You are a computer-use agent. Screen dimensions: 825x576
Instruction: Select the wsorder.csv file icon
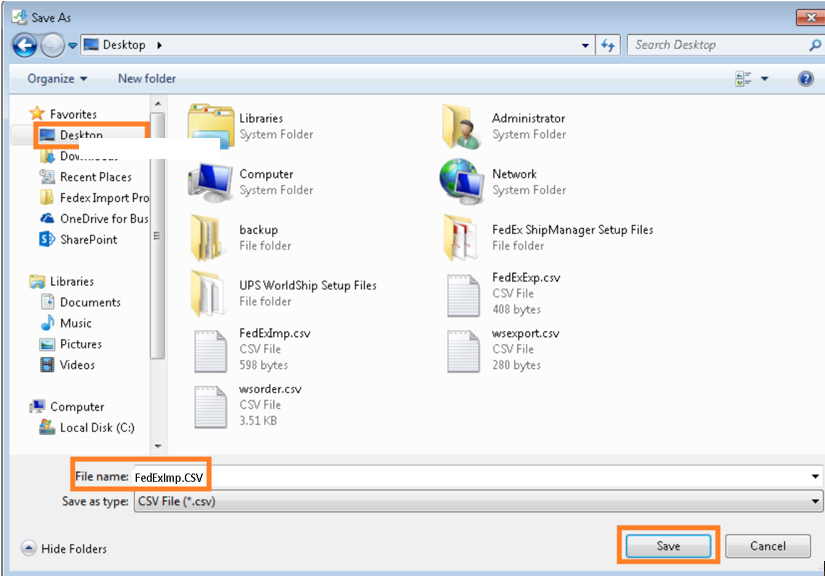pyautogui.click(x=210, y=407)
